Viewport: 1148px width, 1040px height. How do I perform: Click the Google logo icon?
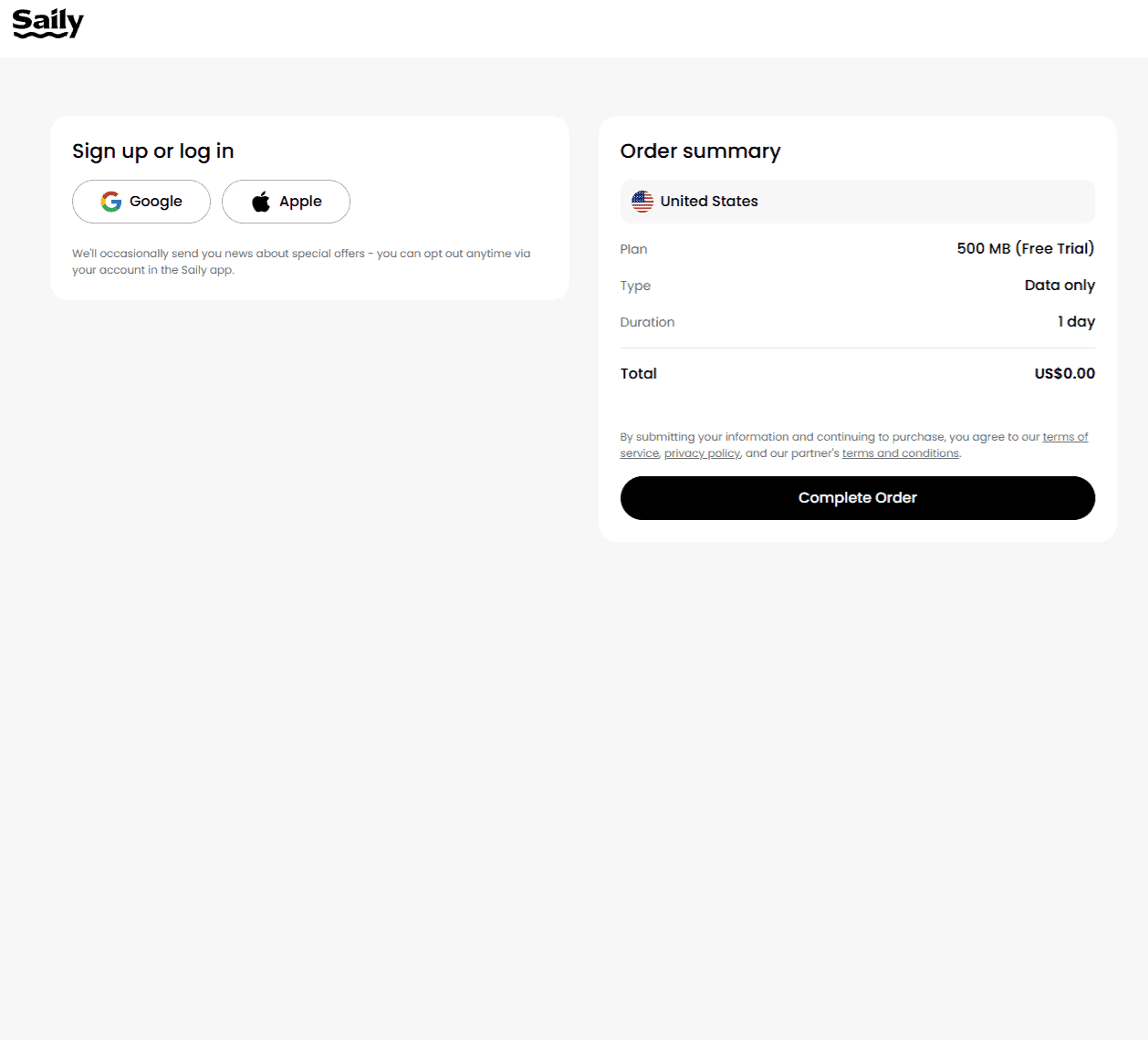111,202
